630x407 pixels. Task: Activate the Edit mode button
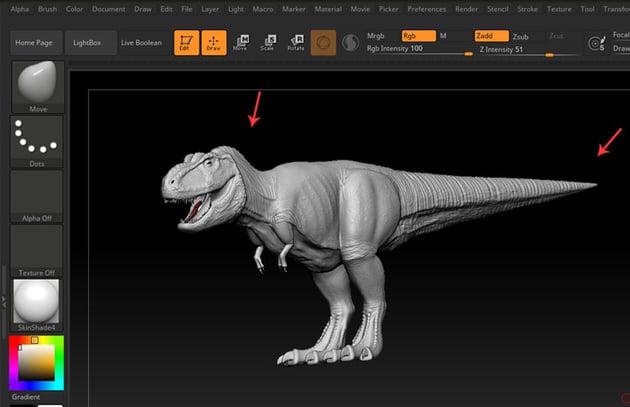[x=186, y=43]
